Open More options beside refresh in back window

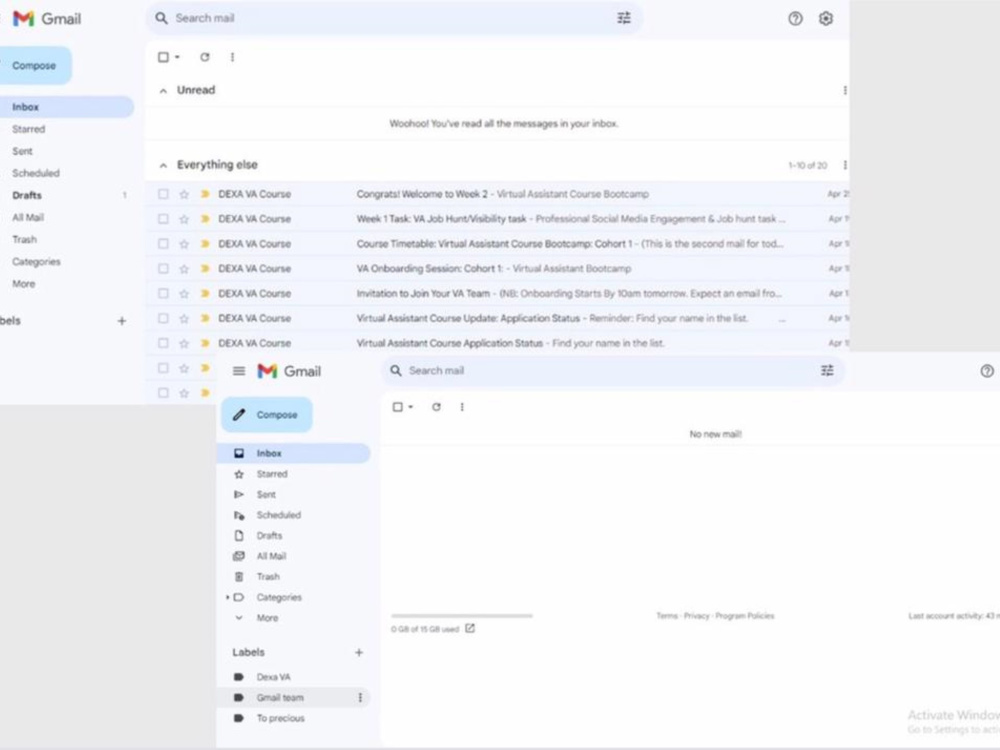point(232,57)
